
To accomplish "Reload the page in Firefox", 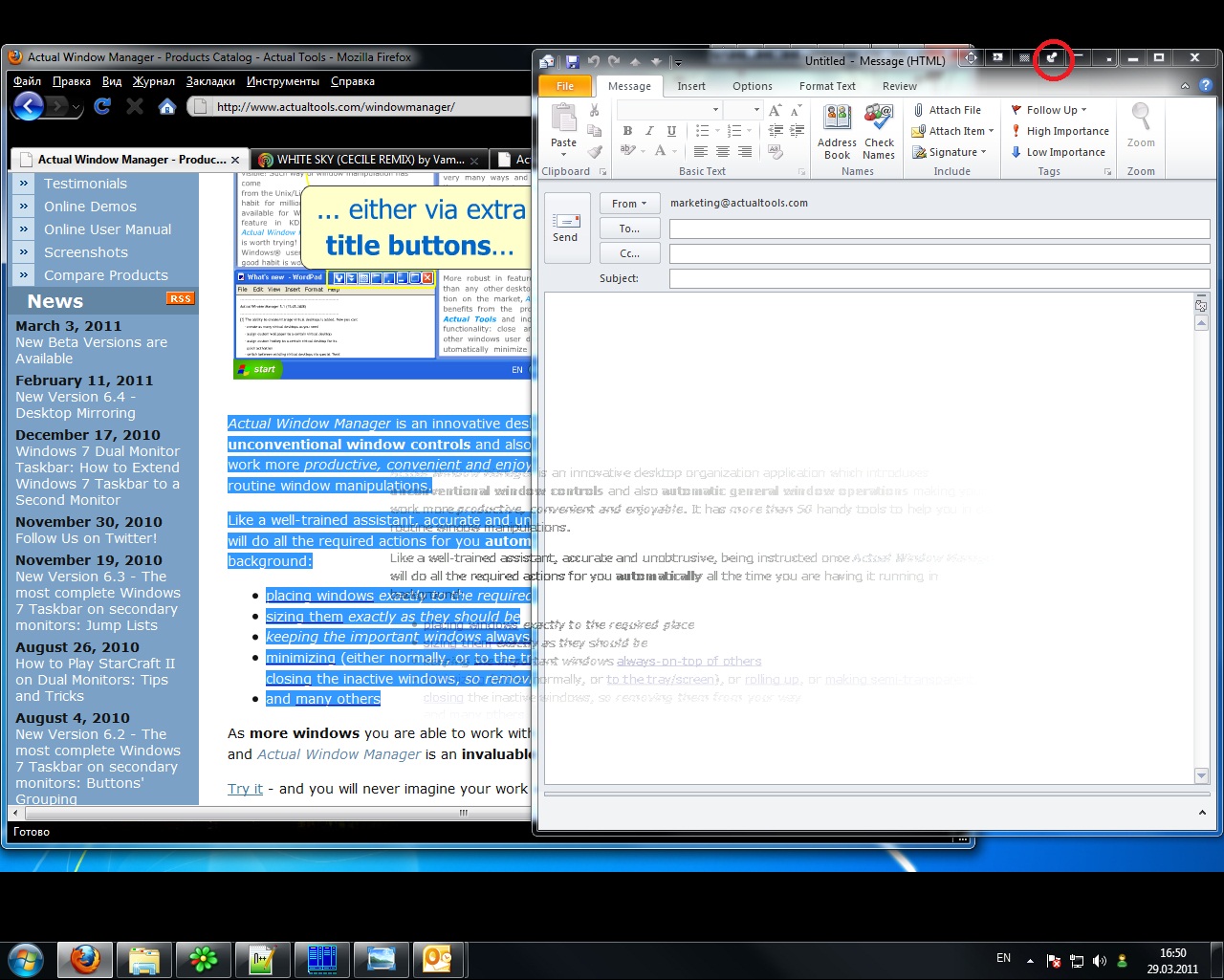I will click(102, 106).
